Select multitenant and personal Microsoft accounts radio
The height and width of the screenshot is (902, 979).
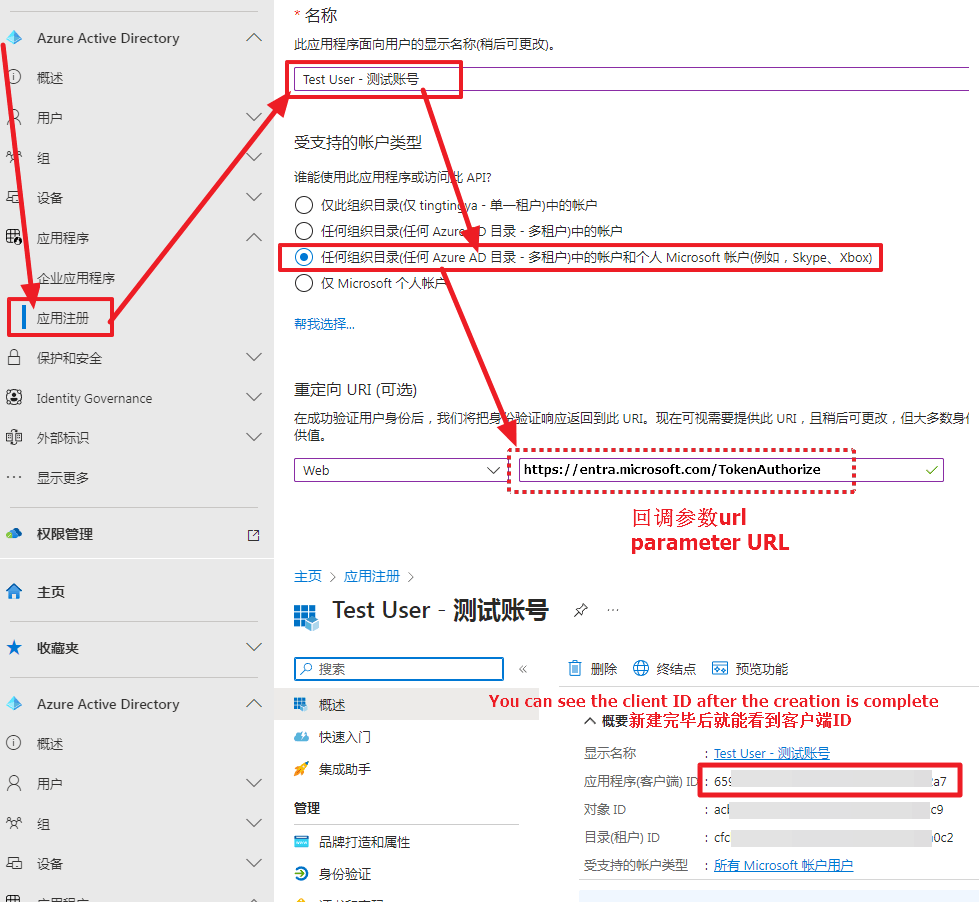tap(304, 257)
